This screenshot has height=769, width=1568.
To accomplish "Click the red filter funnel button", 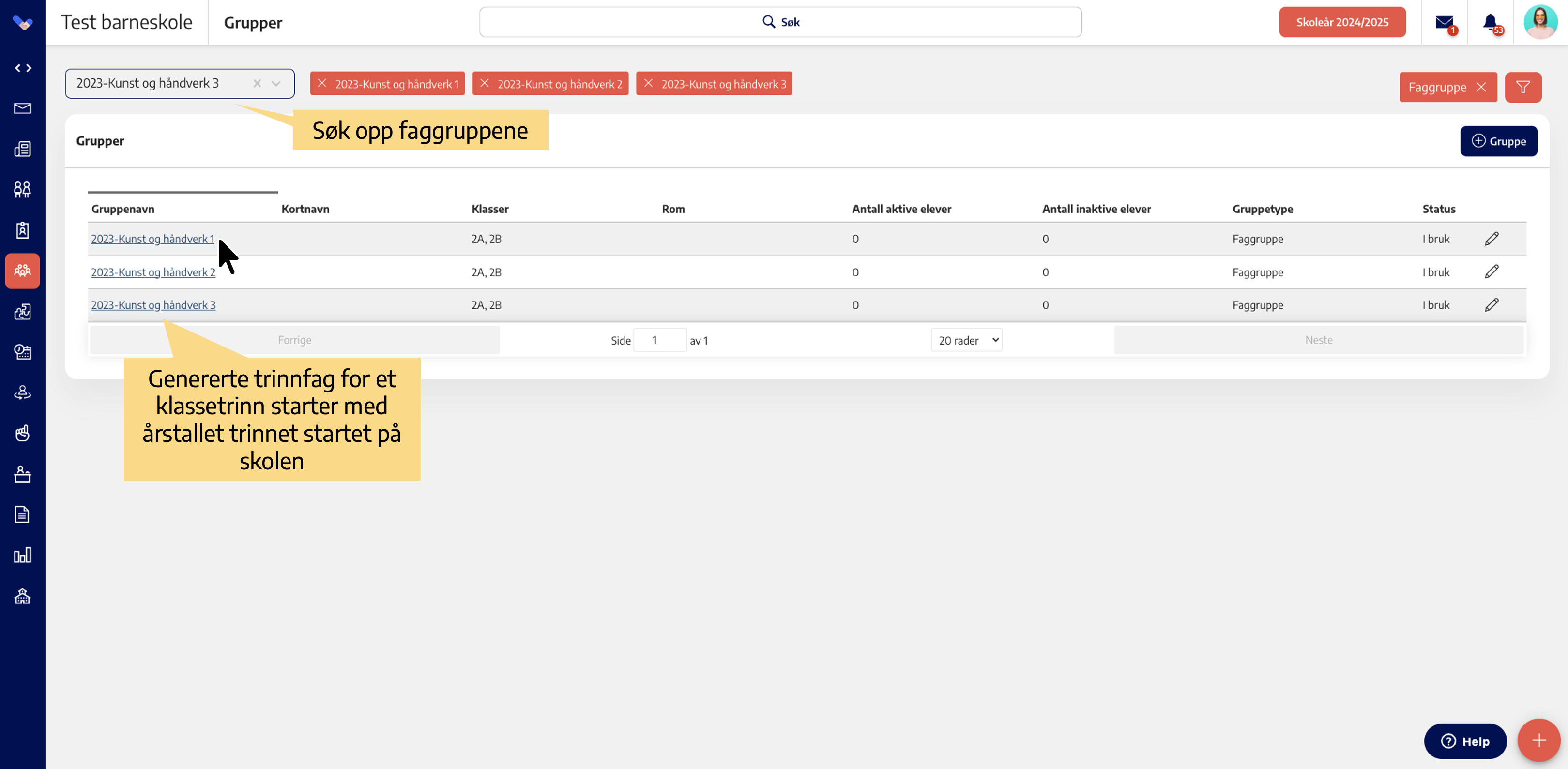I will point(1523,87).
